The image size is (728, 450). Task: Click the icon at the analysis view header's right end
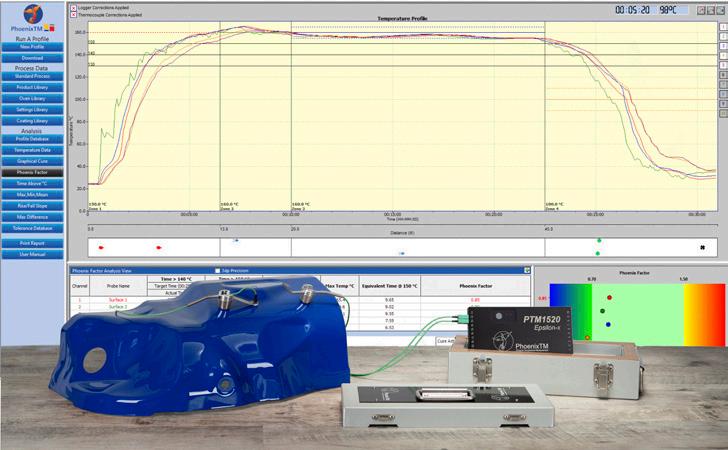tap(527, 270)
